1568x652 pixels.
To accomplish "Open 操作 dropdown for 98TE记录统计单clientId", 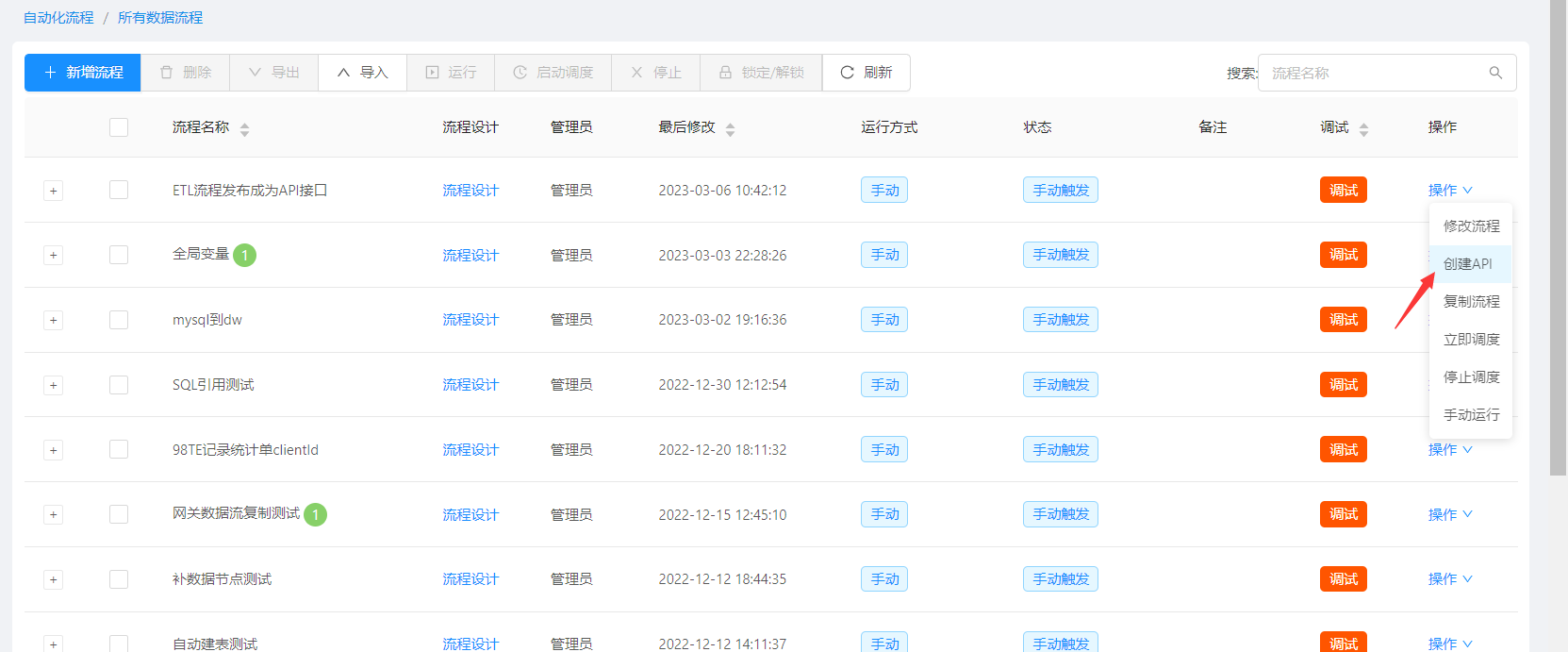I will pyautogui.click(x=1450, y=449).
